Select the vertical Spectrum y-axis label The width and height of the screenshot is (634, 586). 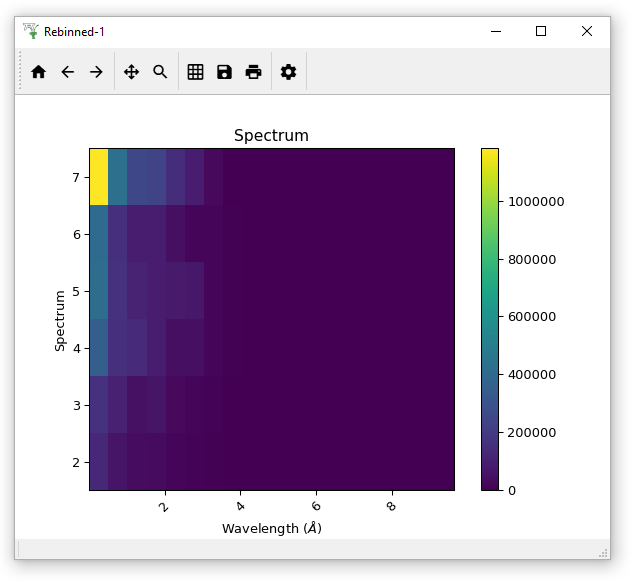pyautogui.click(x=61, y=320)
